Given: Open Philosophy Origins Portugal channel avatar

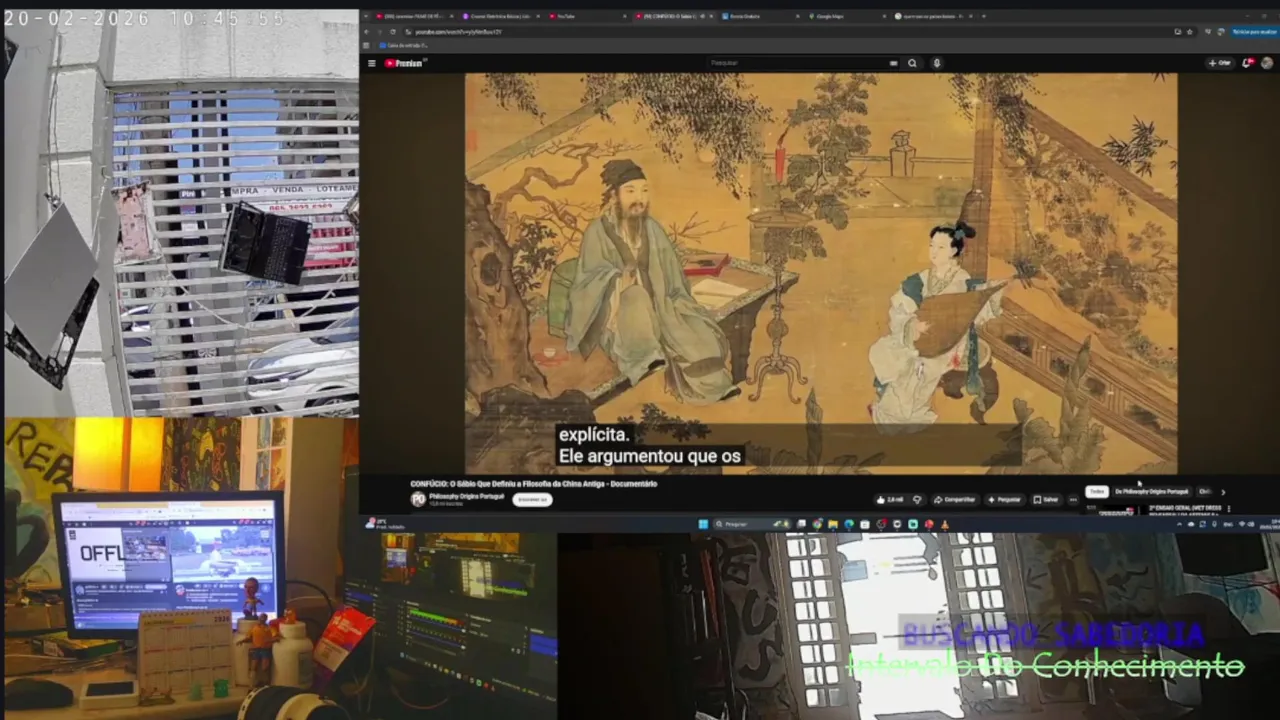Looking at the screenshot, I should pos(418,499).
